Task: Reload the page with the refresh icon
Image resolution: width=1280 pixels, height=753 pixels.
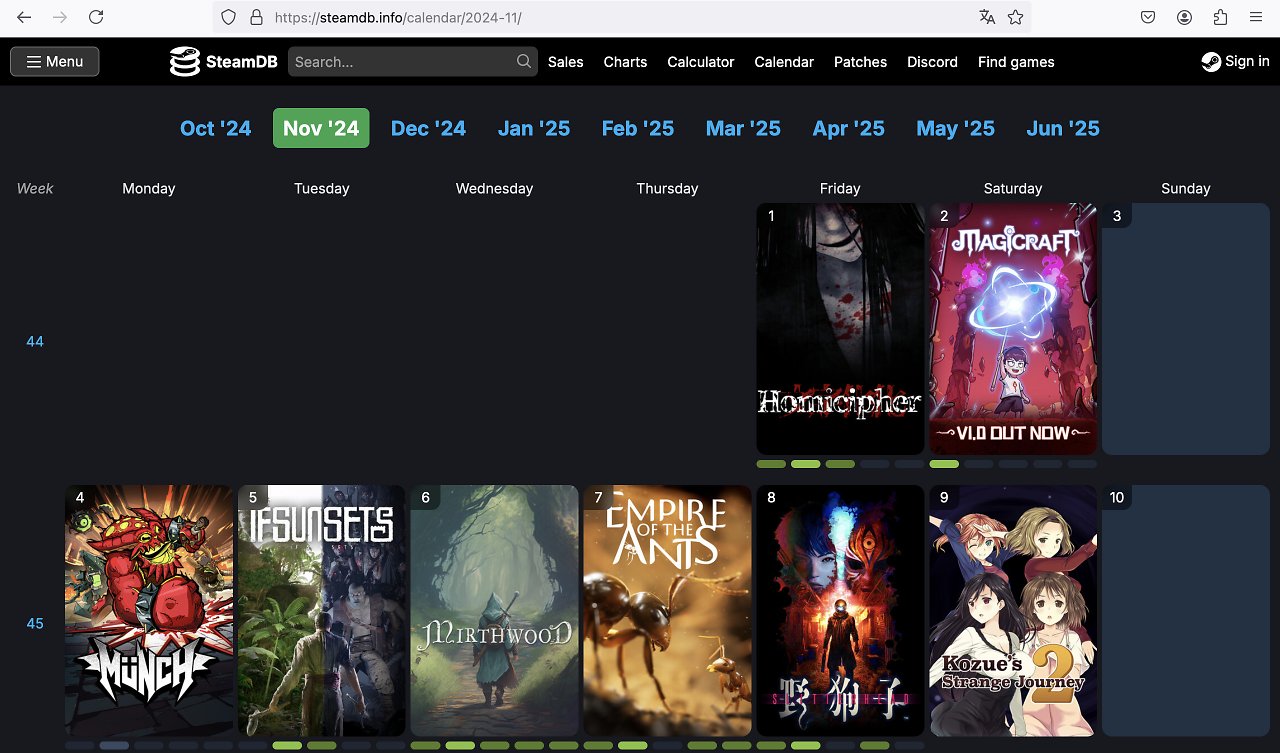Action: point(96,17)
